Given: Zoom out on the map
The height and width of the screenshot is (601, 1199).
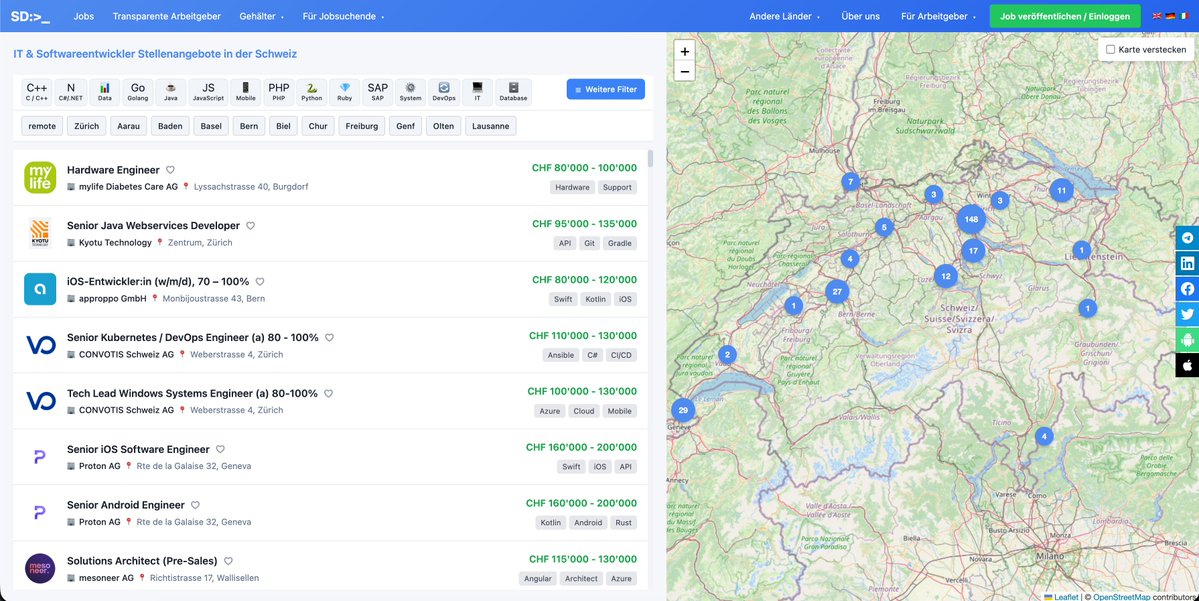Looking at the screenshot, I should pyautogui.click(x=684, y=72).
